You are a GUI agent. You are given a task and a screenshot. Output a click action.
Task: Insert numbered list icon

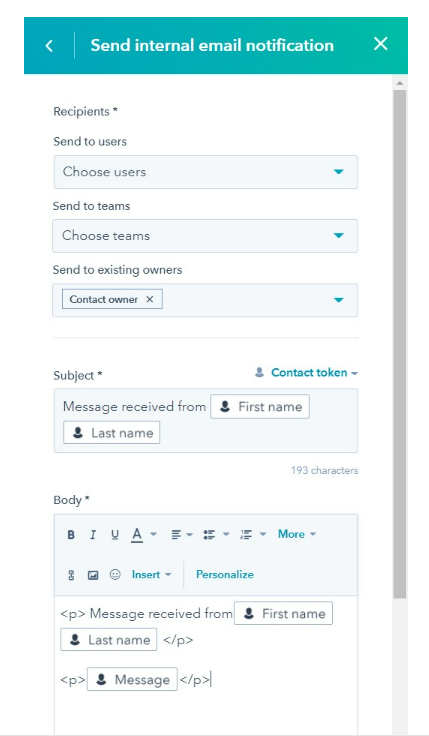pyautogui.click(x=253, y=535)
